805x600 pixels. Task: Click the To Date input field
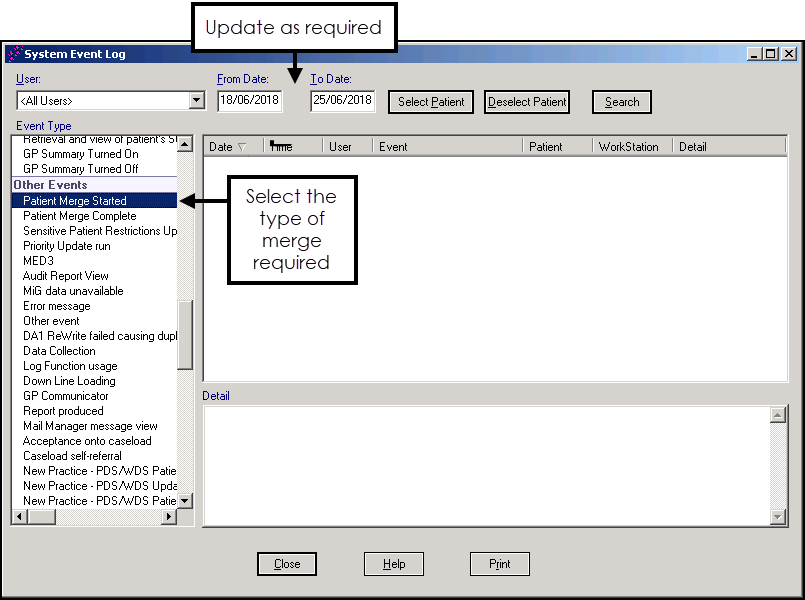pyautogui.click(x=342, y=101)
